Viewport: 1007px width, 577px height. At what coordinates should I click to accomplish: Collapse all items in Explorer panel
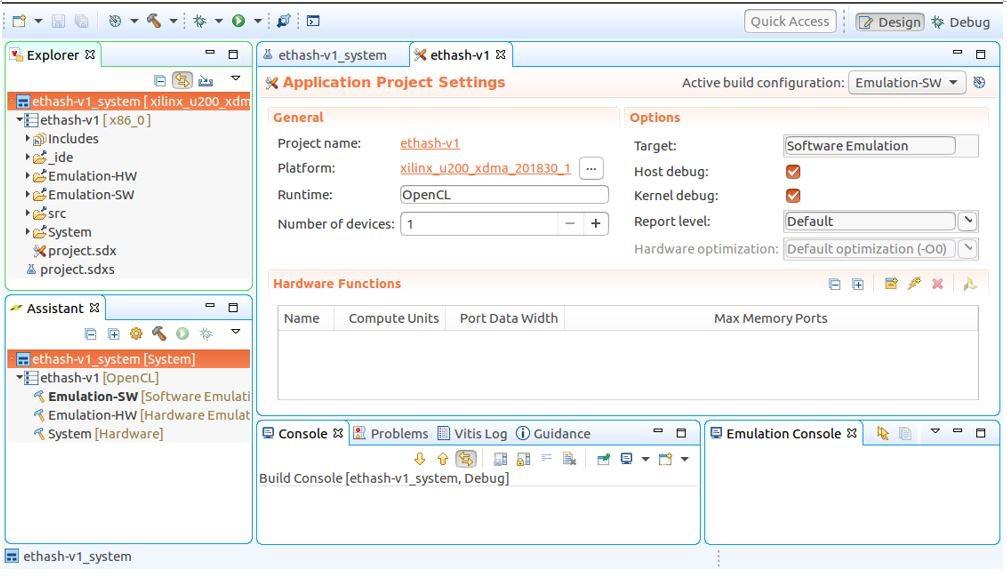coord(160,80)
